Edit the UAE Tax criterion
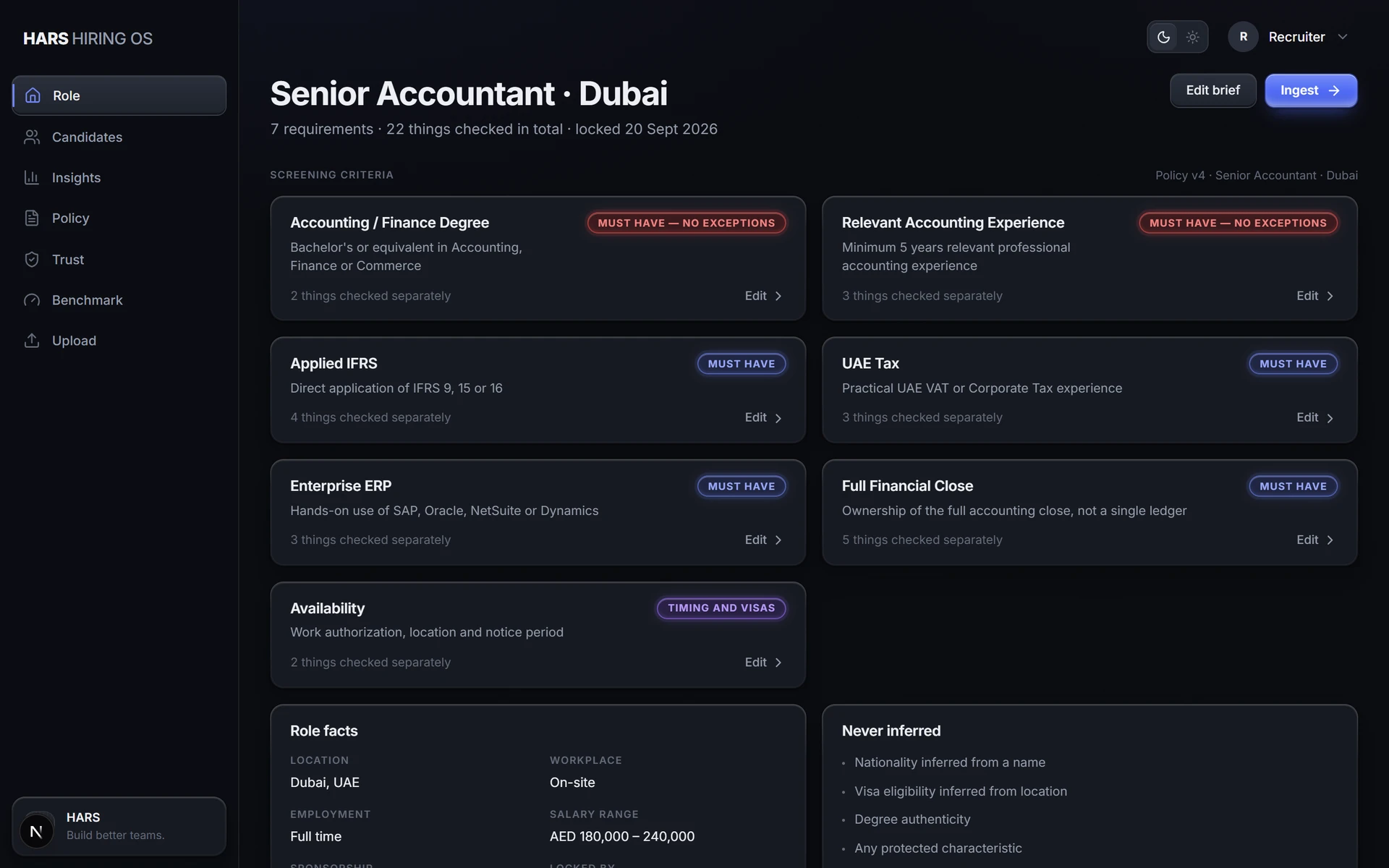This screenshot has height=868, width=1389. [1314, 417]
